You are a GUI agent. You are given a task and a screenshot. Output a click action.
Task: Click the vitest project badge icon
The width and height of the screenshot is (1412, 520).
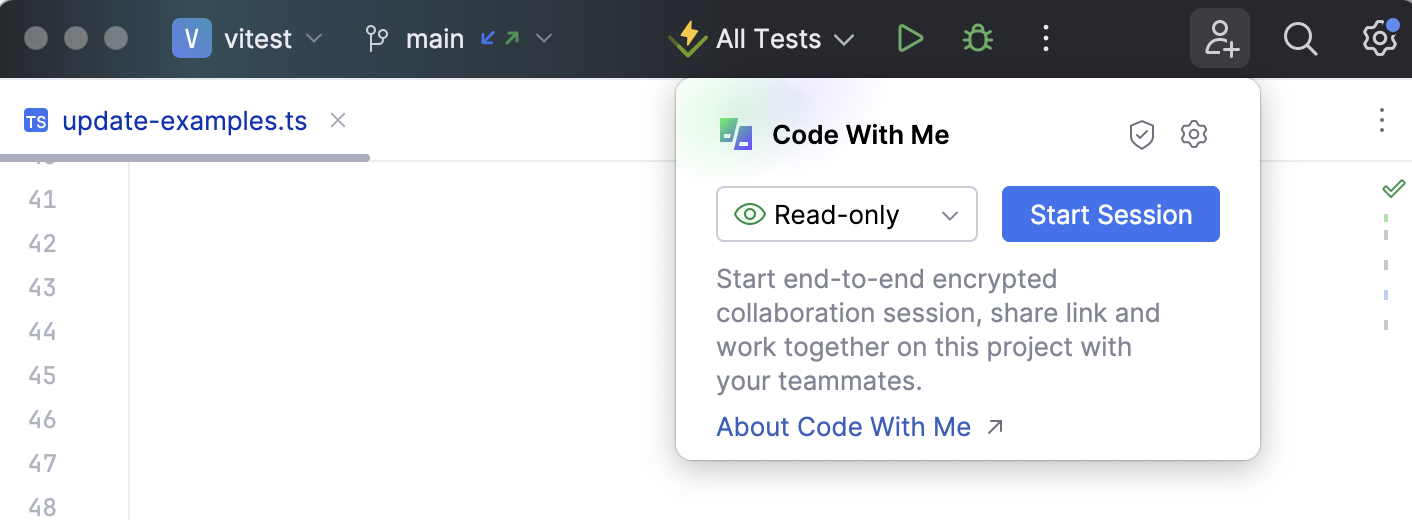pos(192,39)
